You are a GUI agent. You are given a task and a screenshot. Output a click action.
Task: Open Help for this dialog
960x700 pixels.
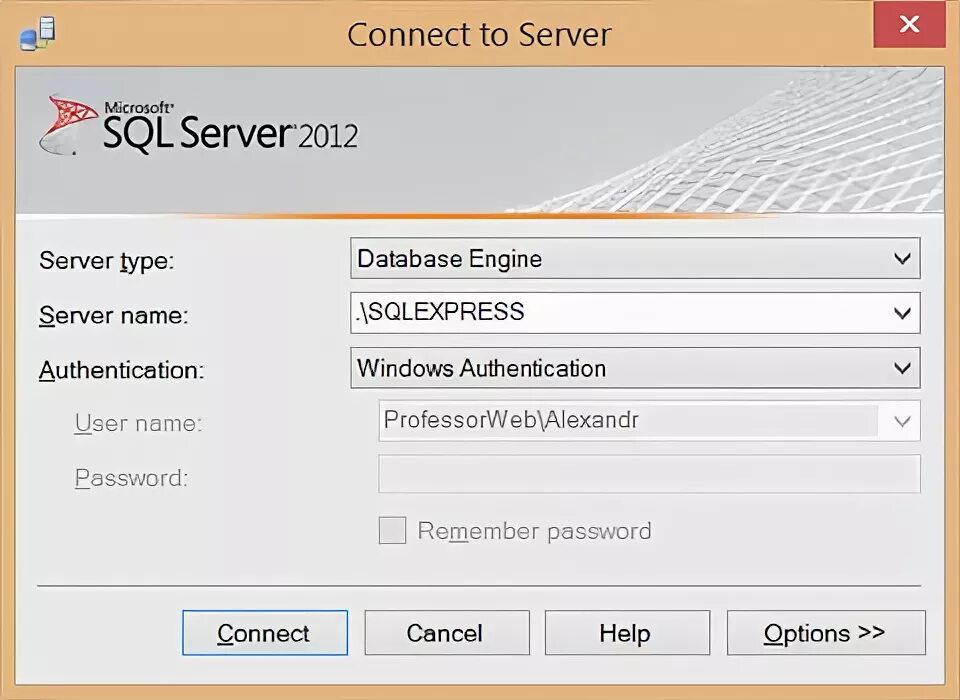[627, 633]
